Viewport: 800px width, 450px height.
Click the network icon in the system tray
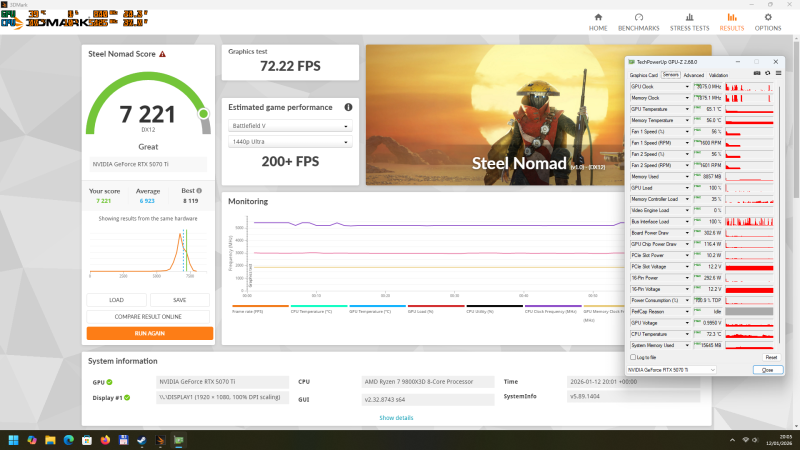[x=745, y=440]
